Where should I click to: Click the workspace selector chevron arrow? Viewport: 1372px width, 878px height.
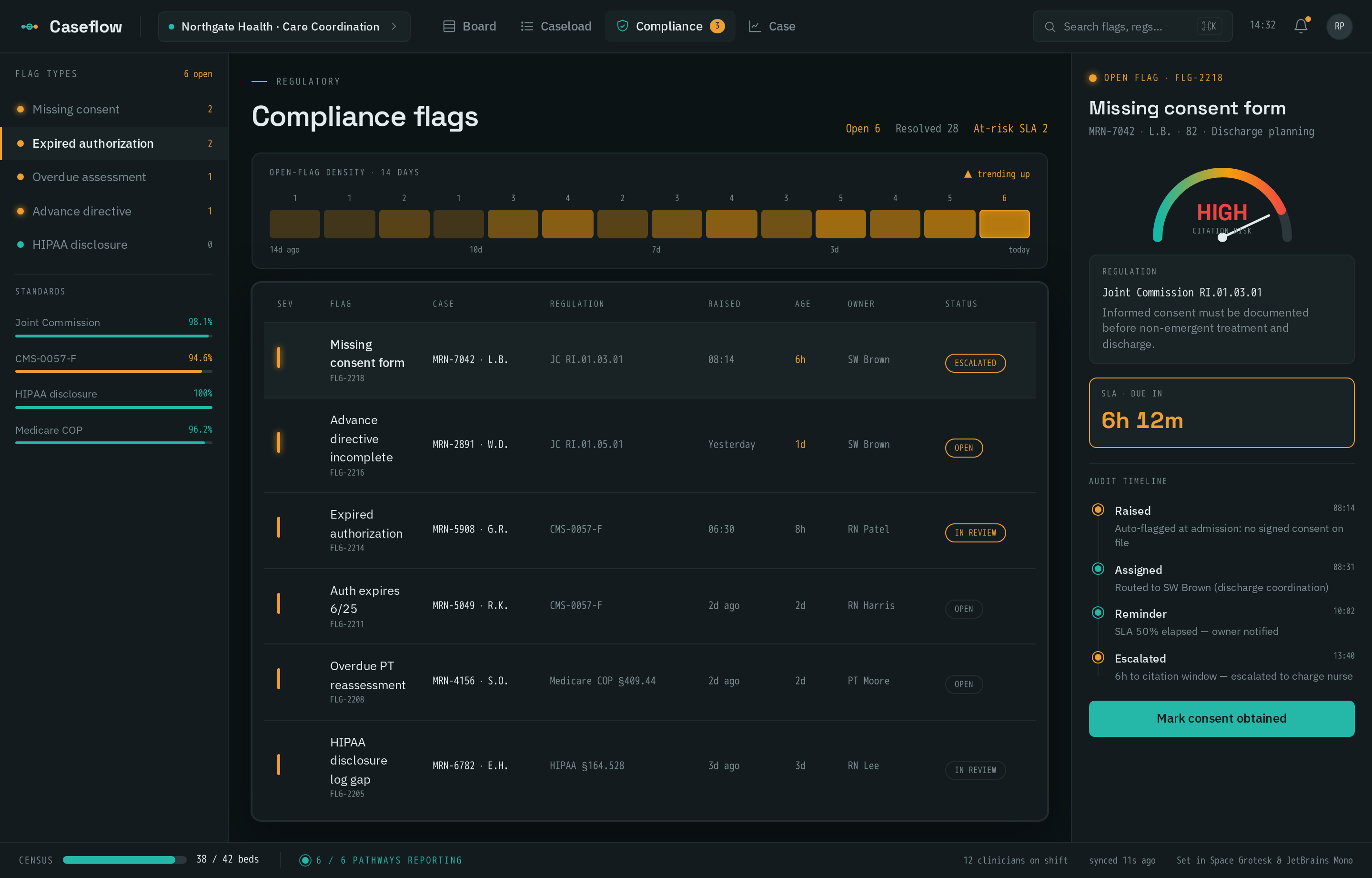(393, 26)
